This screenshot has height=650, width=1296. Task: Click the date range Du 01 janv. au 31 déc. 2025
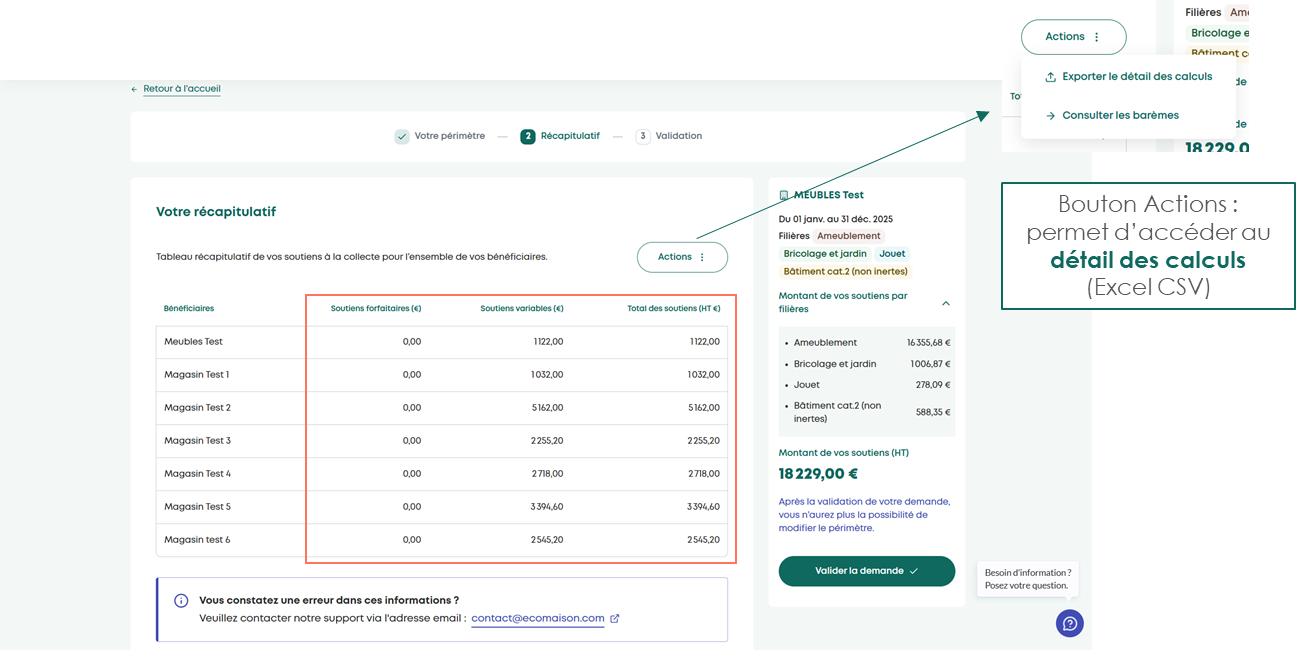pos(836,219)
